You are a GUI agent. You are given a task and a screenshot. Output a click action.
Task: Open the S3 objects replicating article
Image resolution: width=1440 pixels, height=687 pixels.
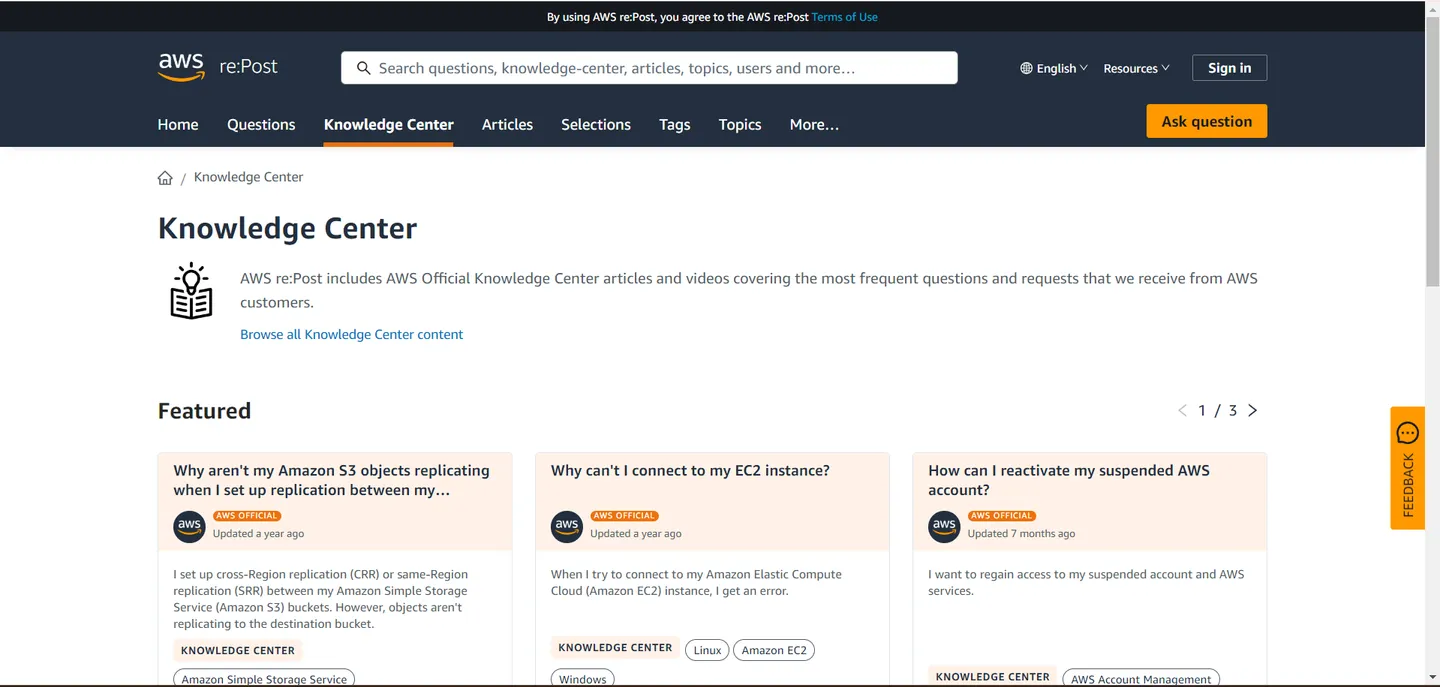[x=331, y=480]
